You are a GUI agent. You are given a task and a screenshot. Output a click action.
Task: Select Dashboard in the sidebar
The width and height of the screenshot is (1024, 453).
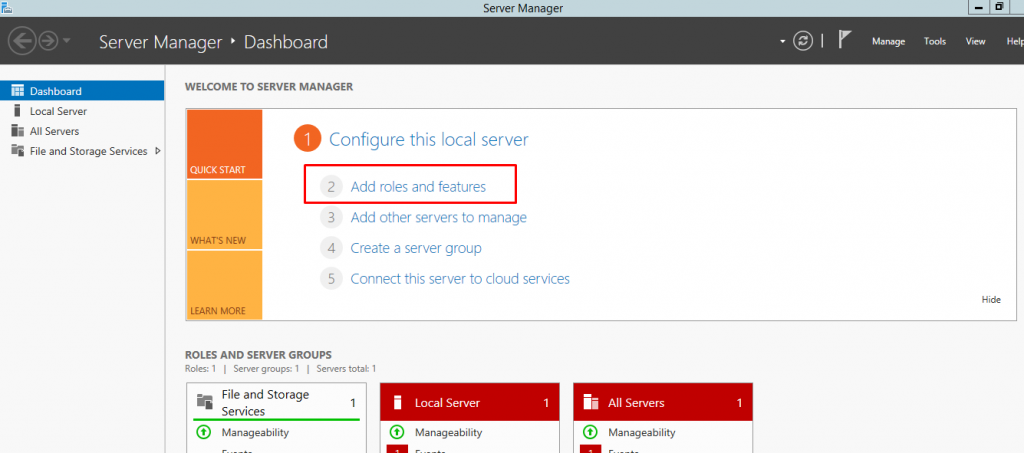pos(82,91)
